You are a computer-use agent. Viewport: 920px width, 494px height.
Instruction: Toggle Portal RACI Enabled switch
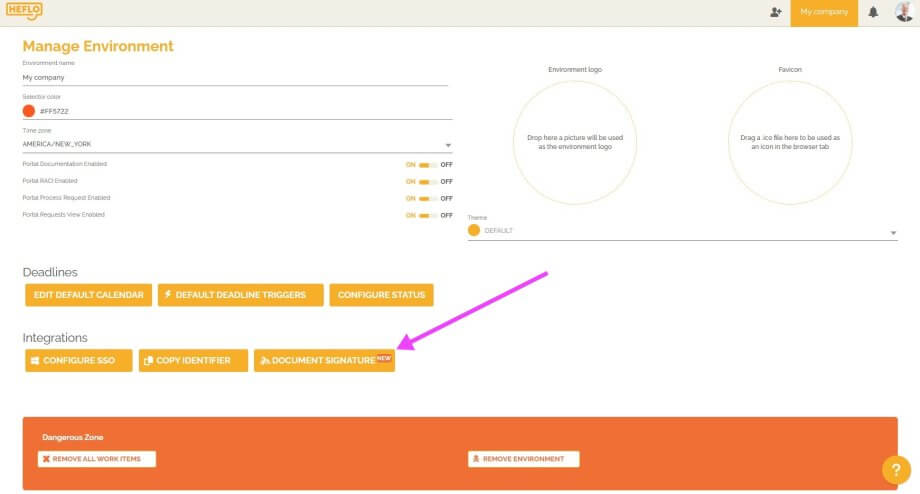[428, 182]
